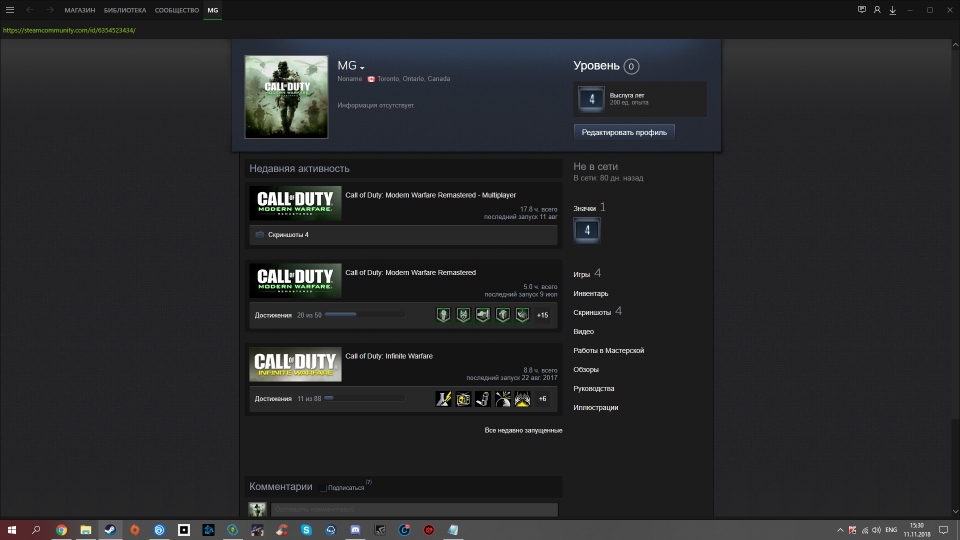960x540 pixels.
Task: Open Обзоры in sidebar
Action: click(x=586, y=370)
